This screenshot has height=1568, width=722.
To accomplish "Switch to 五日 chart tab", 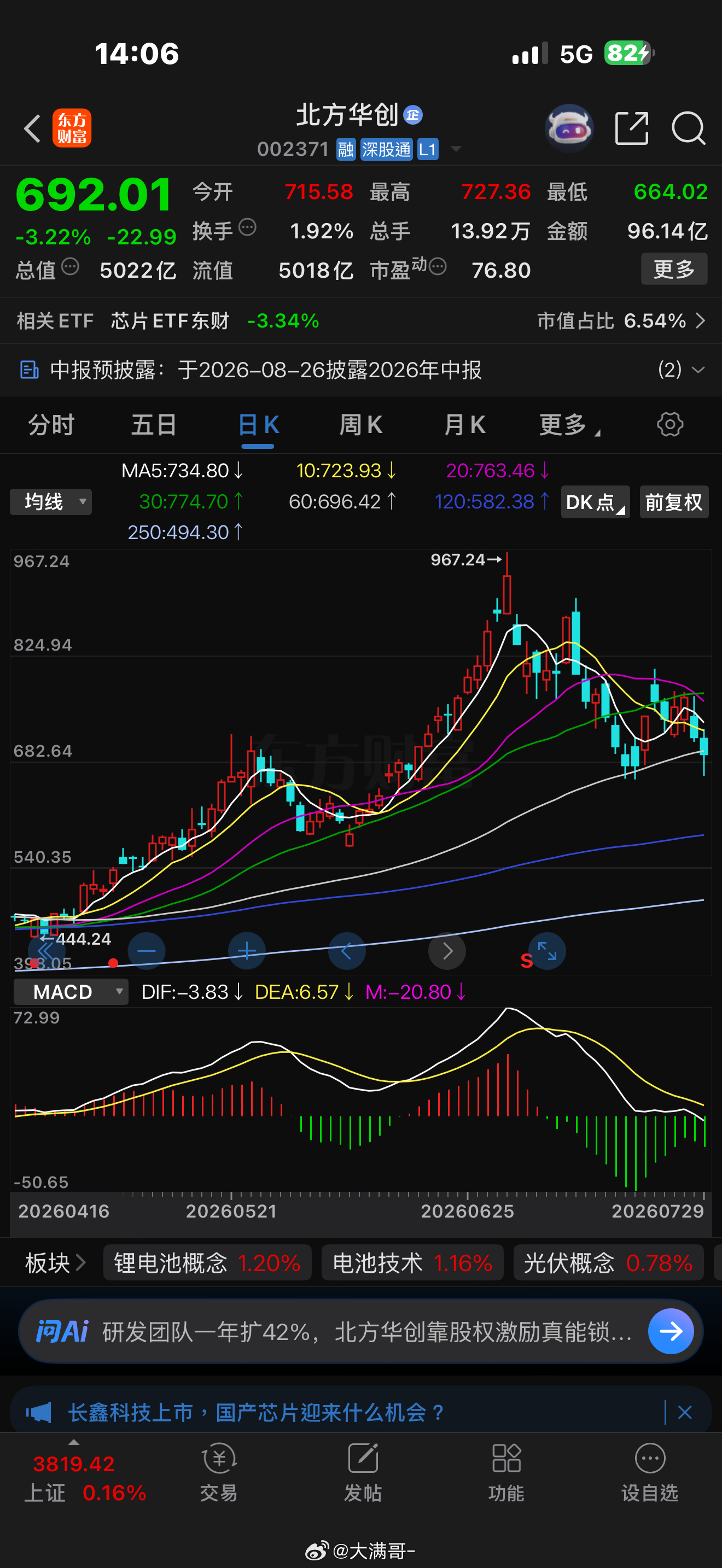I will [x=154, y=424].
